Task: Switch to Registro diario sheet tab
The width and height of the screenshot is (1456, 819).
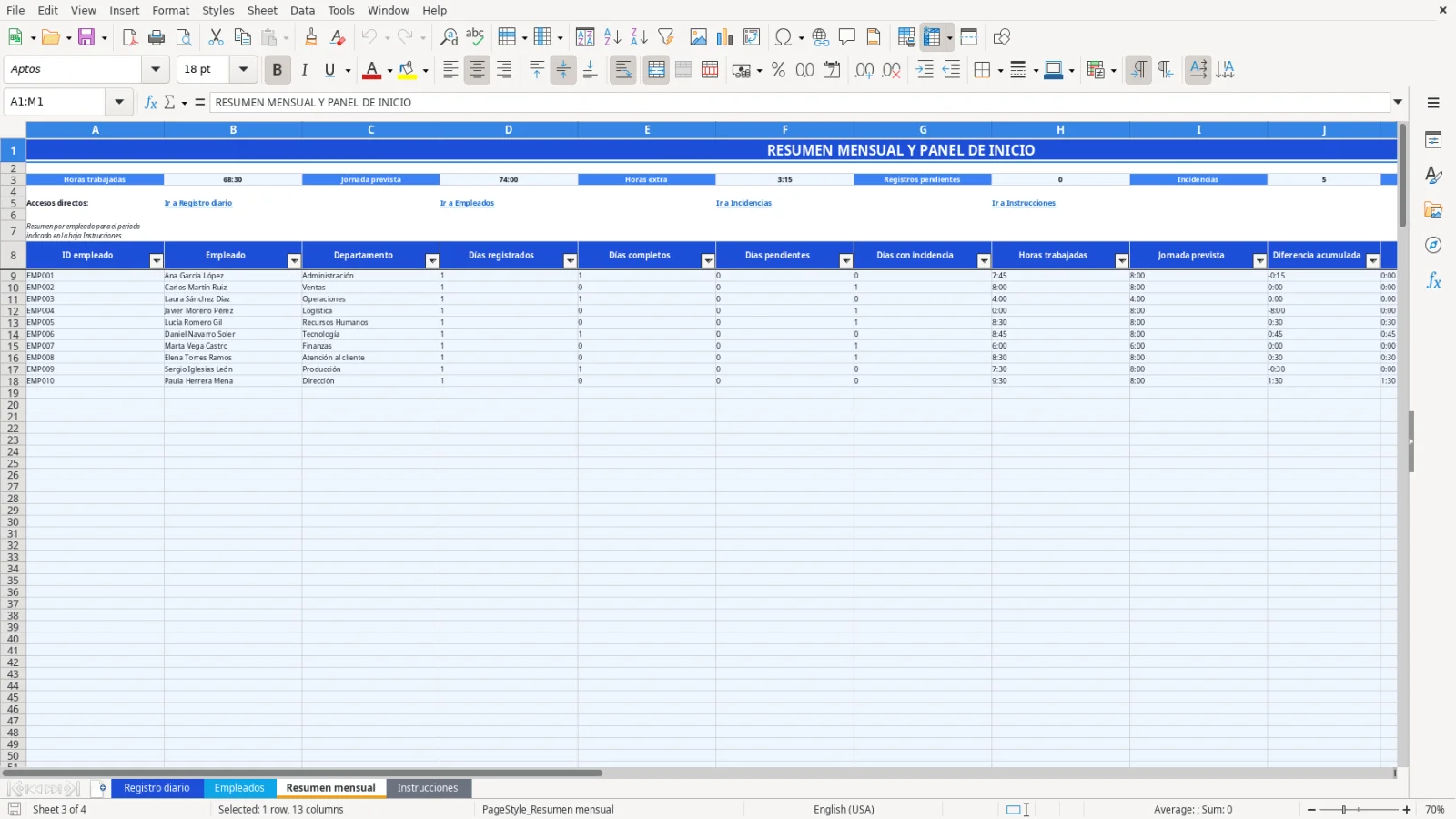Action: click(157, 788)
